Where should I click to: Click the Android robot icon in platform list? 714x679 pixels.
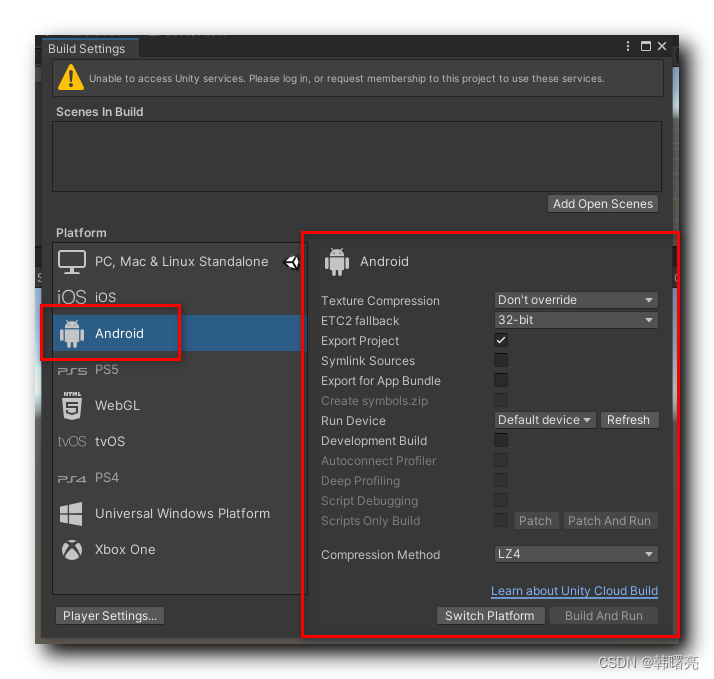click(72, 334)
